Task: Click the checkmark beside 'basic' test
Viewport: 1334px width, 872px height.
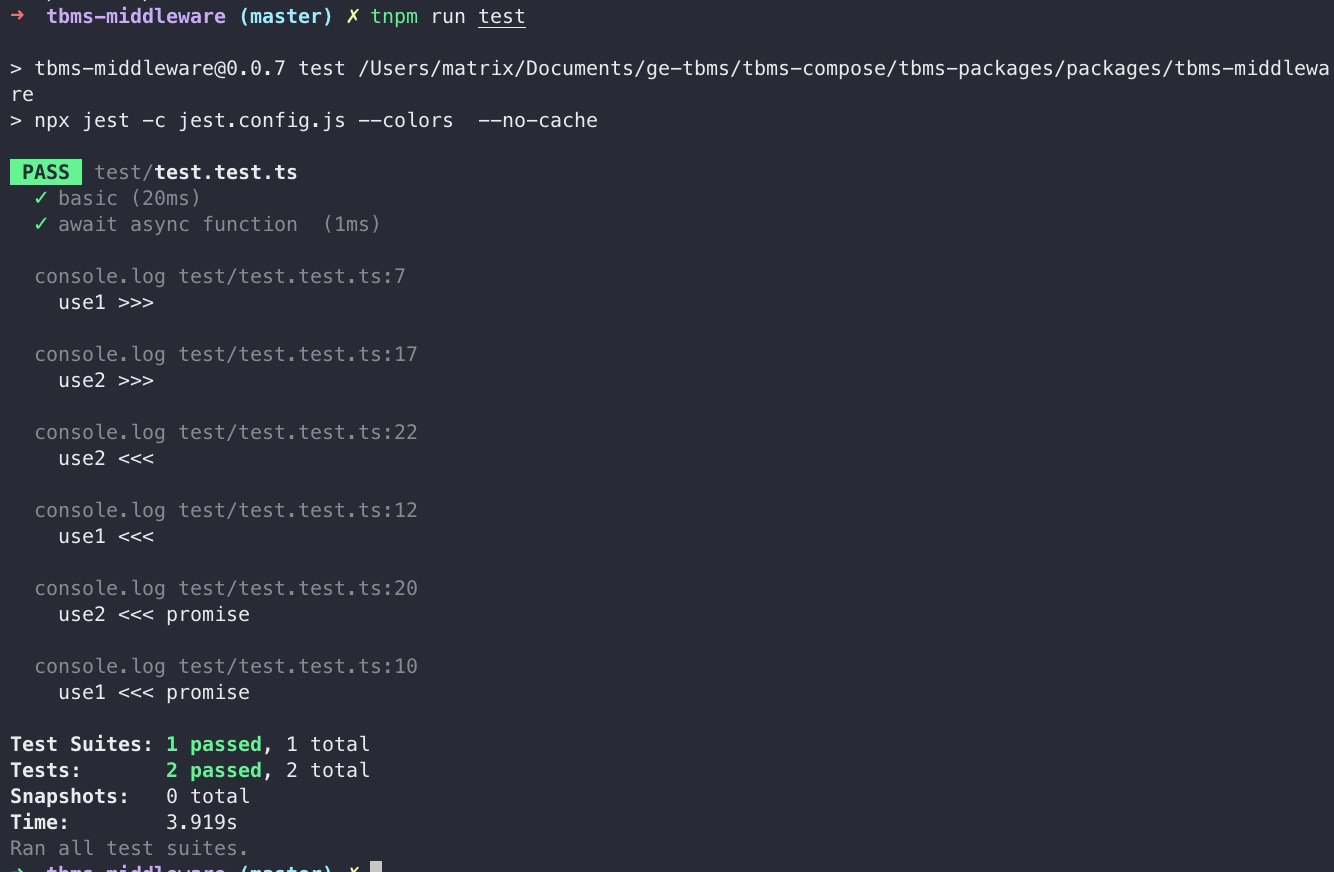Action: coord(41,198)
